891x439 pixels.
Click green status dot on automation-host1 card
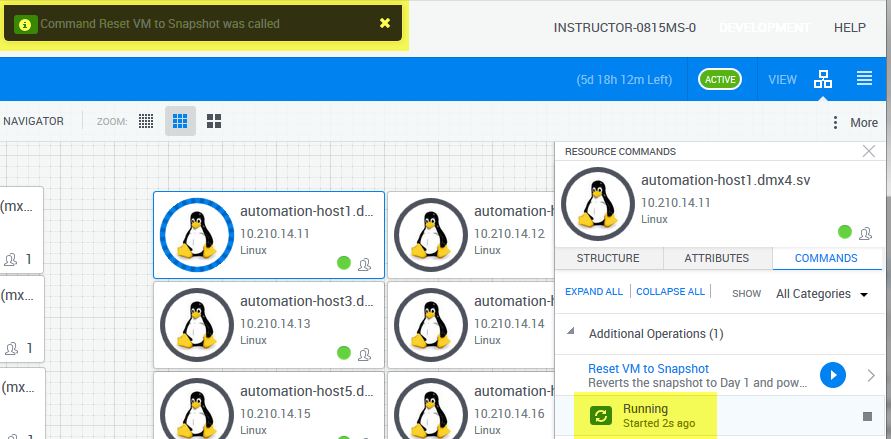(344, 262)
